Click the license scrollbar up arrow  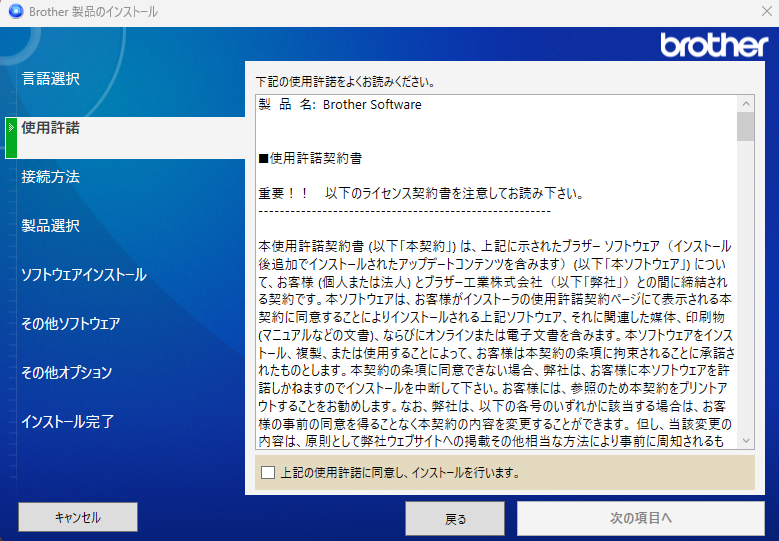746,104
